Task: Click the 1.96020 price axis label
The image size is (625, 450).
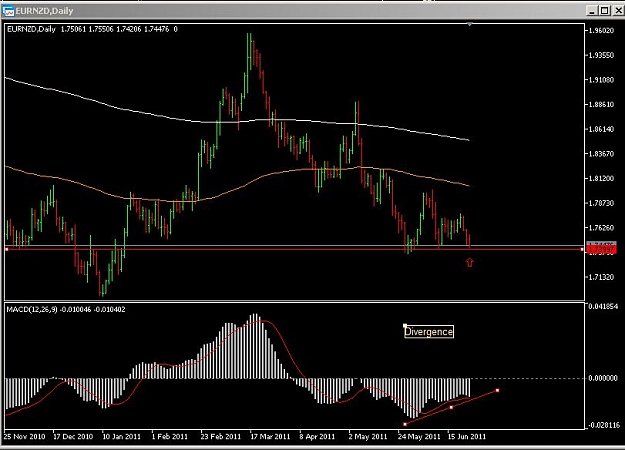Action: 601,31
